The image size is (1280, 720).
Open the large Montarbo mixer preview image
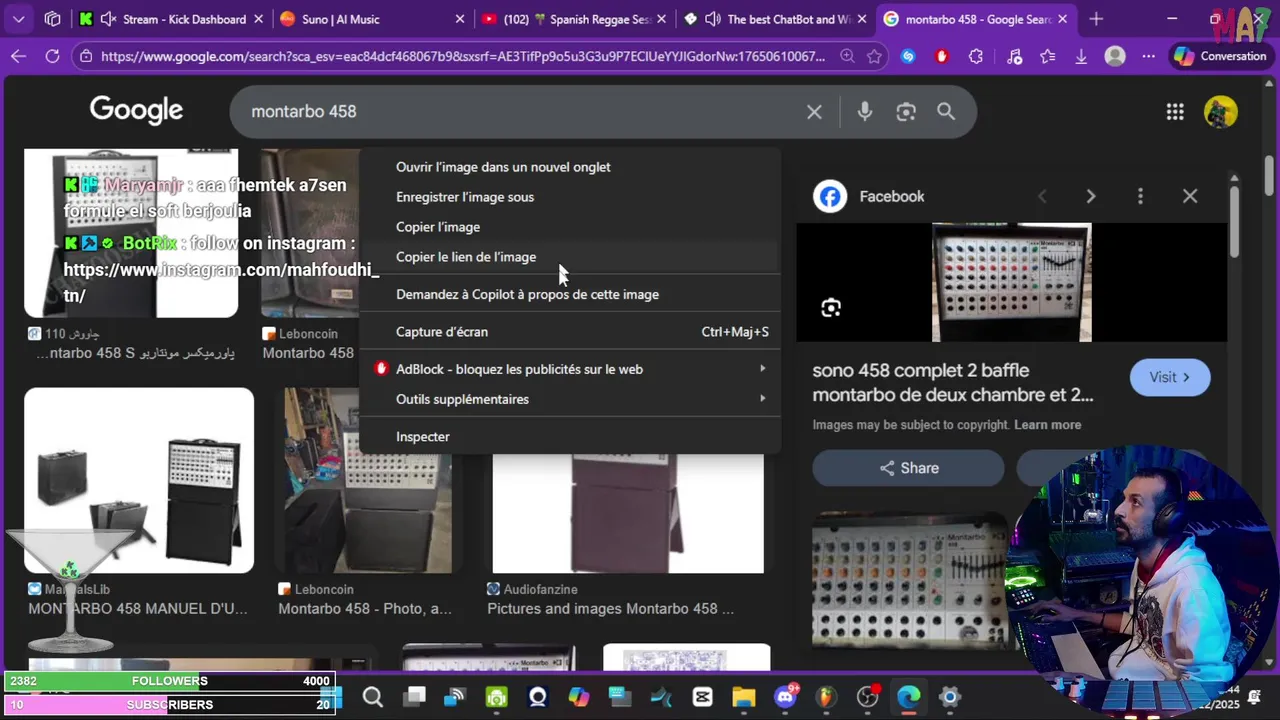click(1011, 282)
